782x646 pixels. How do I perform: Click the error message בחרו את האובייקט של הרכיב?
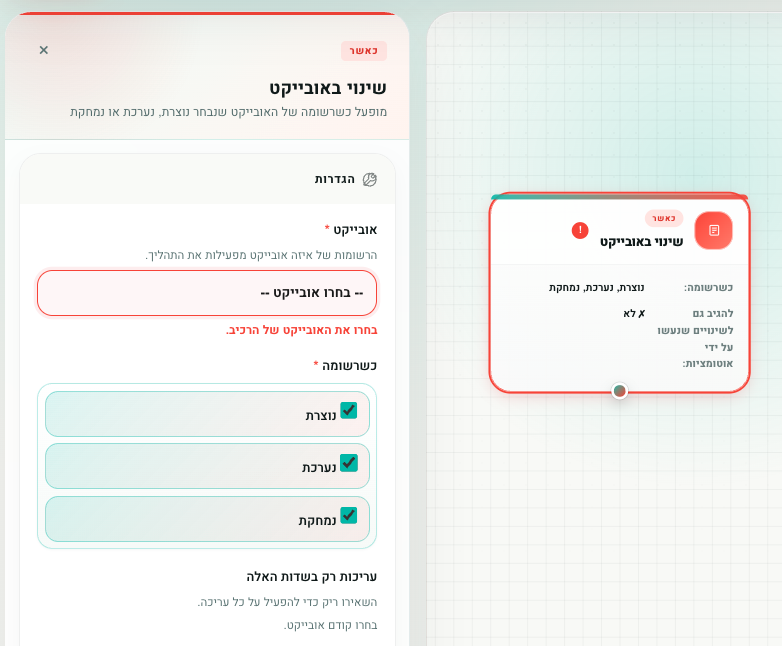tap(302, 330)
